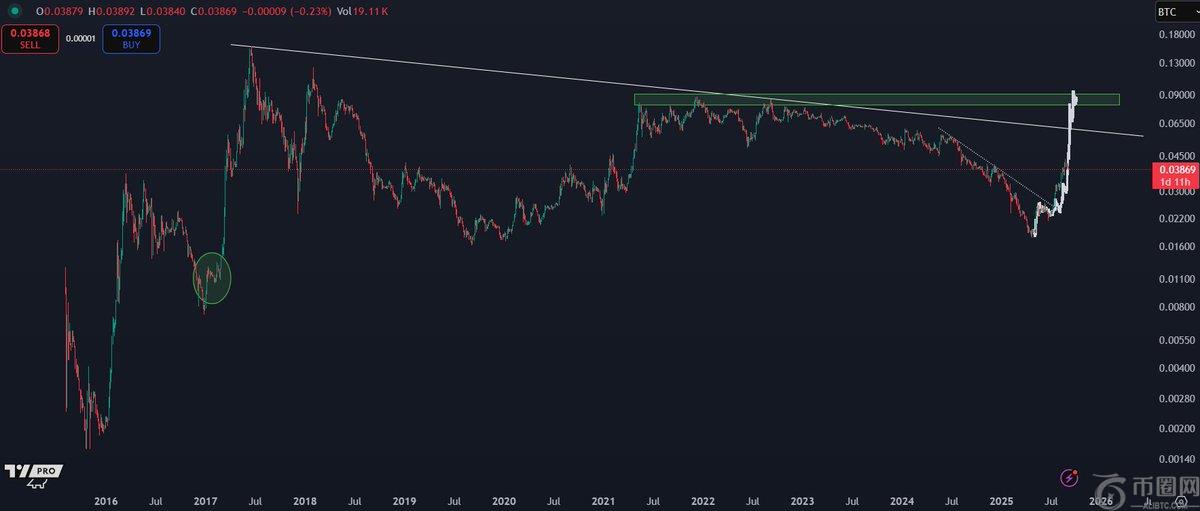Click the green market status dot
Image resolution: width=1200 pixels, height=511 pixels.
point(12,11)
